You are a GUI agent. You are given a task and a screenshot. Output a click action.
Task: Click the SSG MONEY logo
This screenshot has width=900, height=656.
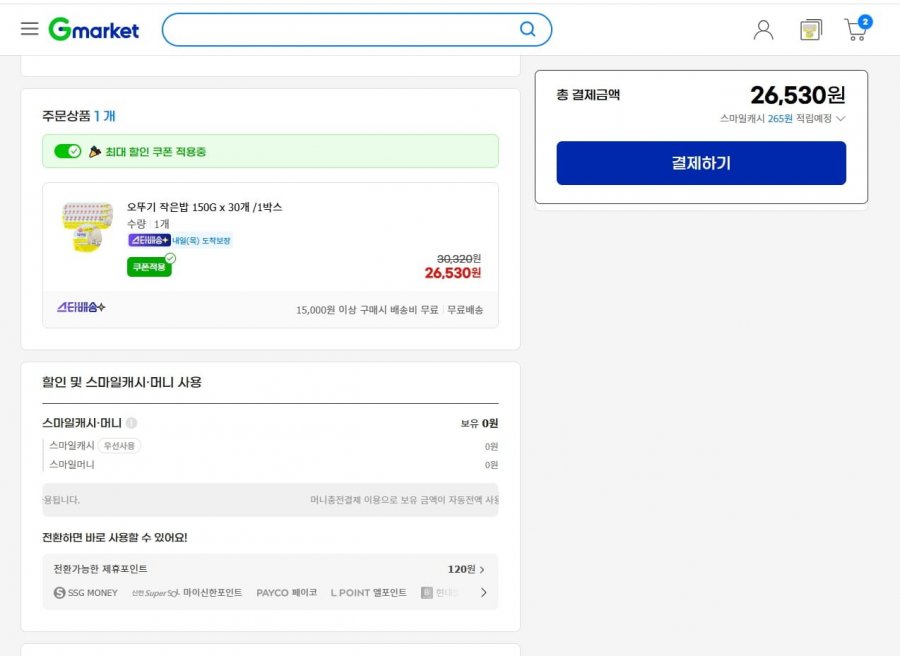pos(86,593)
